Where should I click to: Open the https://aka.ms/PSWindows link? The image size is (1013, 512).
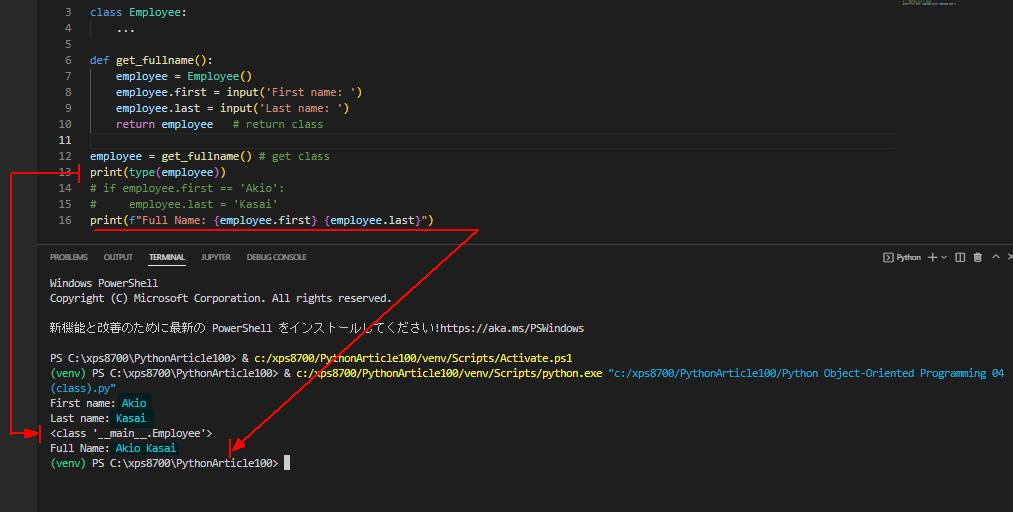[512, 328]
